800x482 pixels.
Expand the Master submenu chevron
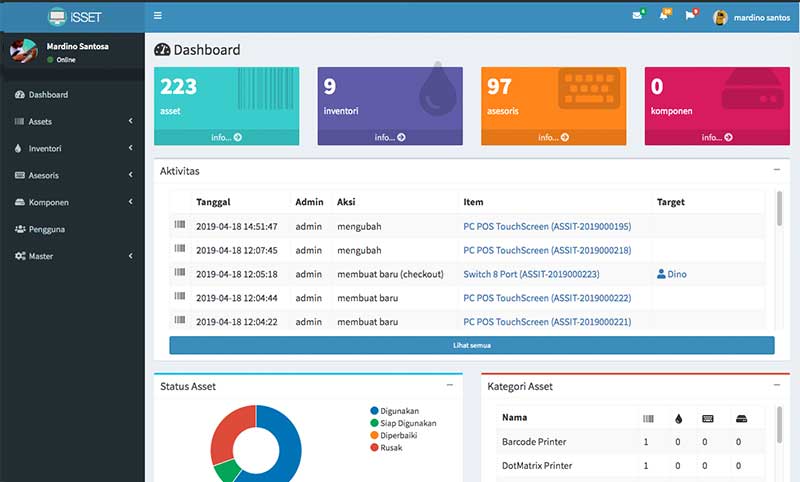click(131, 256)
